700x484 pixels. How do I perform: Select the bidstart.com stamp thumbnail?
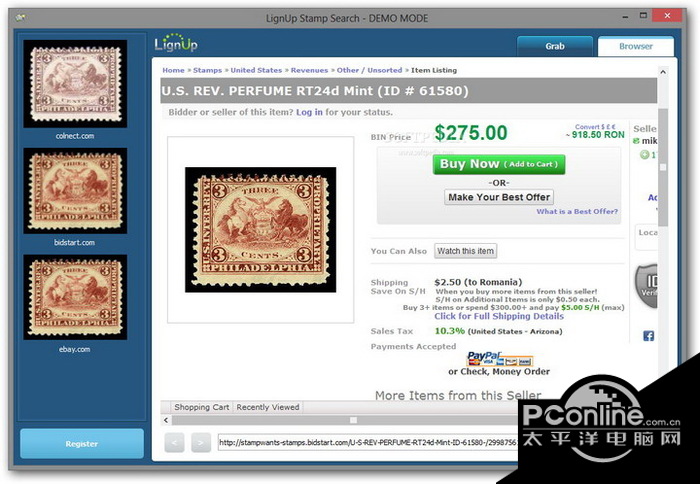(x=75, y=191)
